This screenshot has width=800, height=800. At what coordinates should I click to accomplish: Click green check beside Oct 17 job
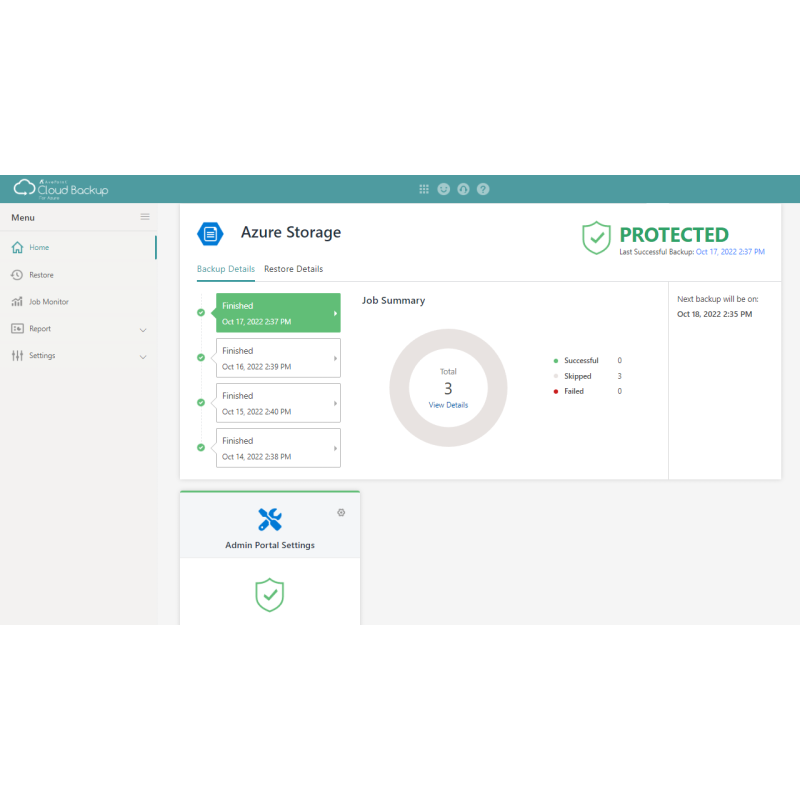(201, 313)
